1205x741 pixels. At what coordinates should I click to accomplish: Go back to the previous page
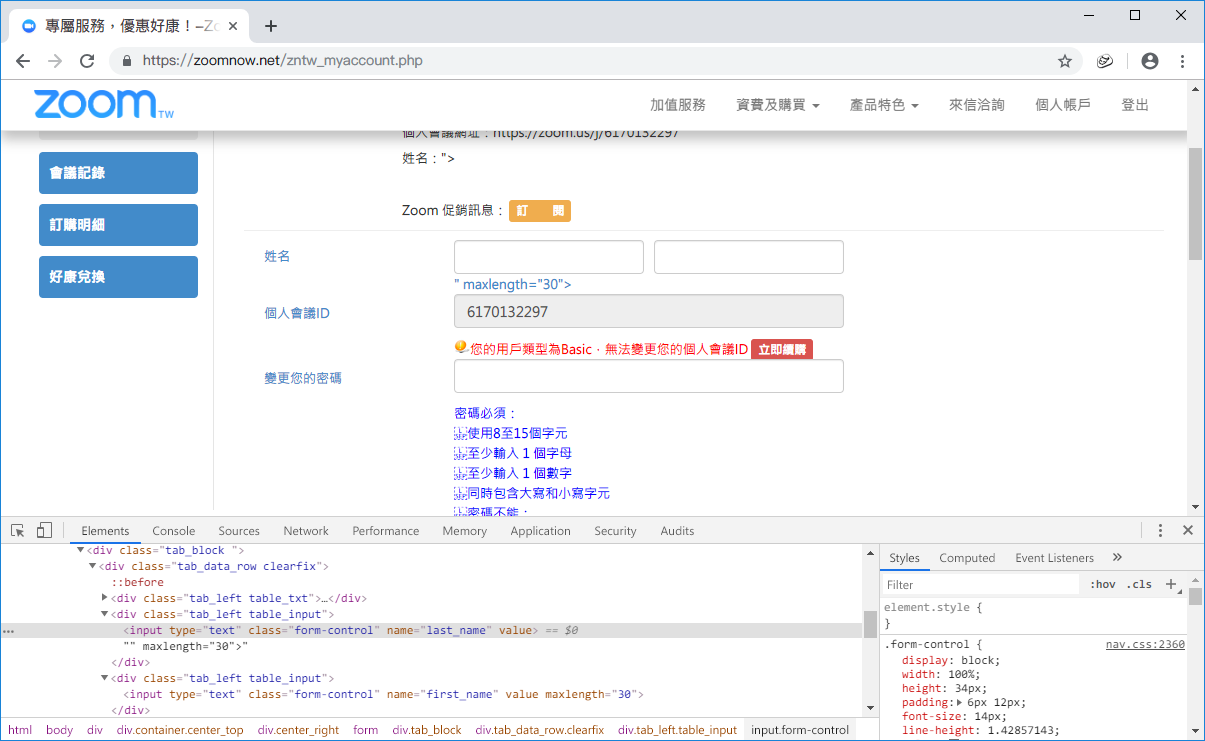coord(23,61)
